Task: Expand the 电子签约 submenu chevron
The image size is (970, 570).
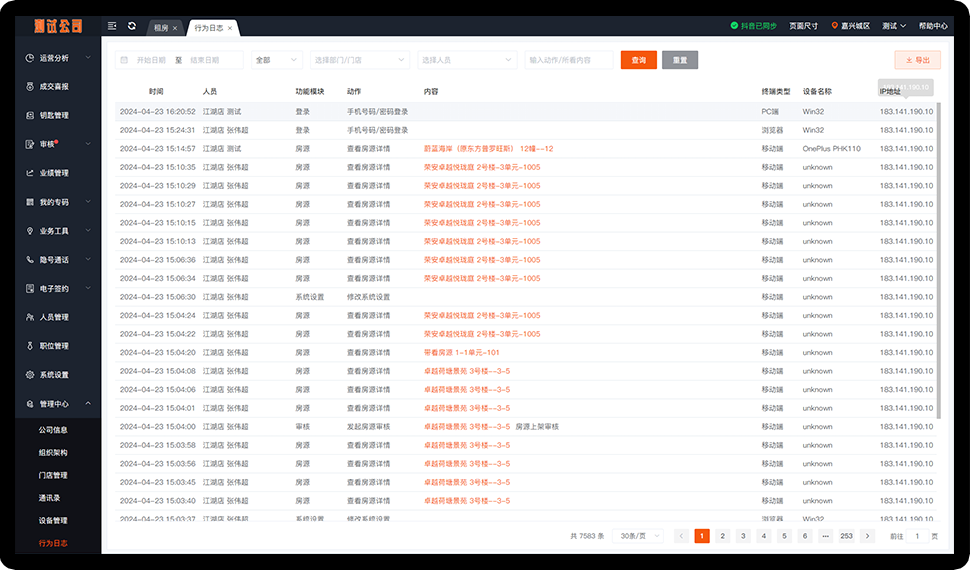Action: 88,288
